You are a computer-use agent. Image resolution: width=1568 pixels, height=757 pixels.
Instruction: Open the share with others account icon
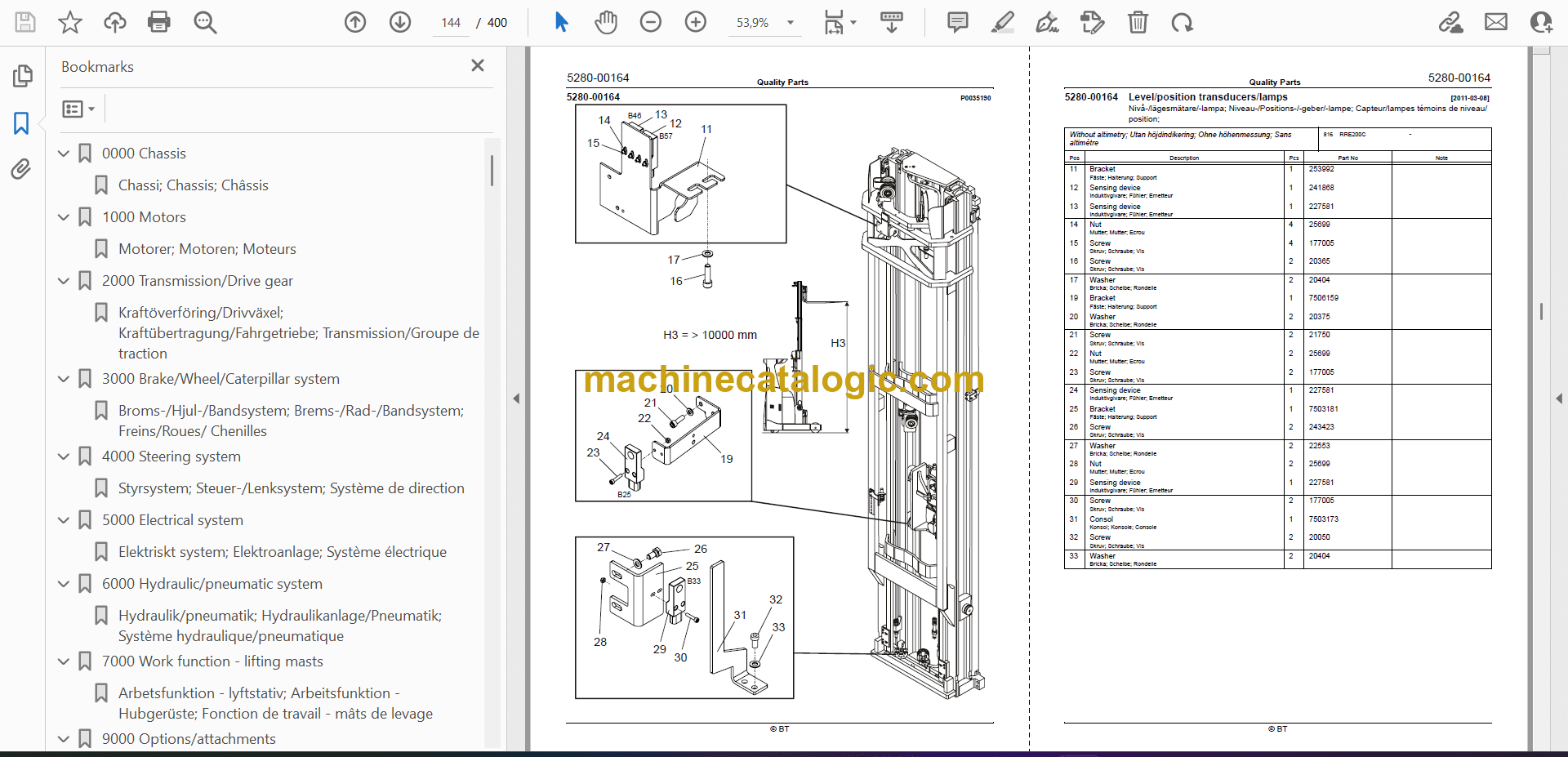[x=1541, y=22]
